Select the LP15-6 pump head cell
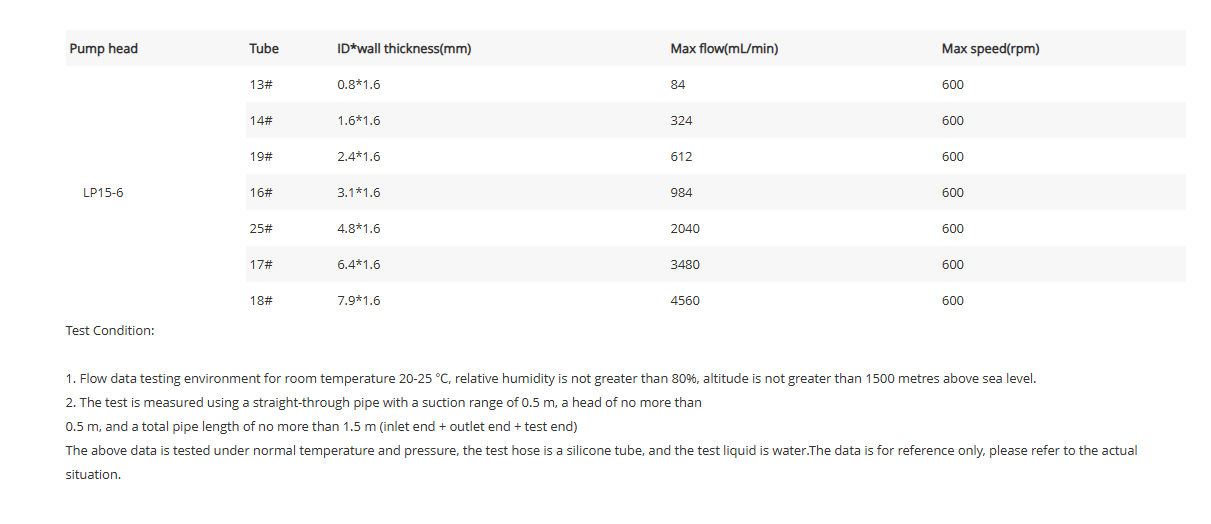The width and height of the screenshot is (1211, 524). click(103, 193)
